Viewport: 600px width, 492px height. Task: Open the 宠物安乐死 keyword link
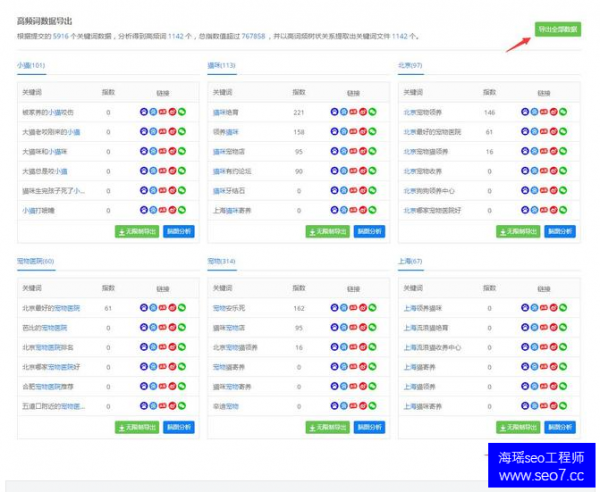(229, 308)
